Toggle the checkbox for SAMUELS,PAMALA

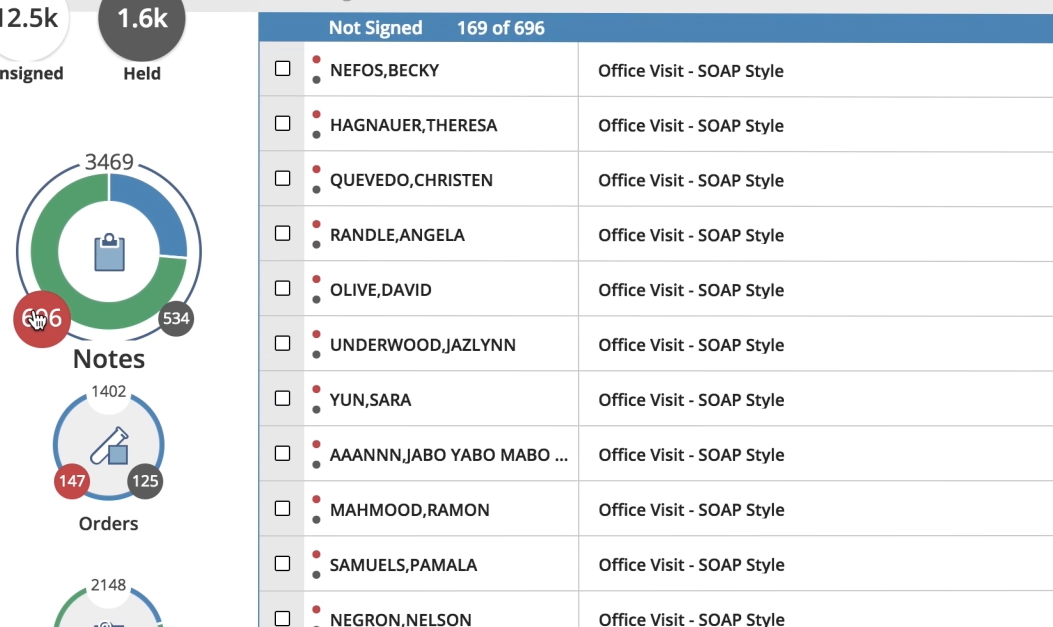pos(283,563)
